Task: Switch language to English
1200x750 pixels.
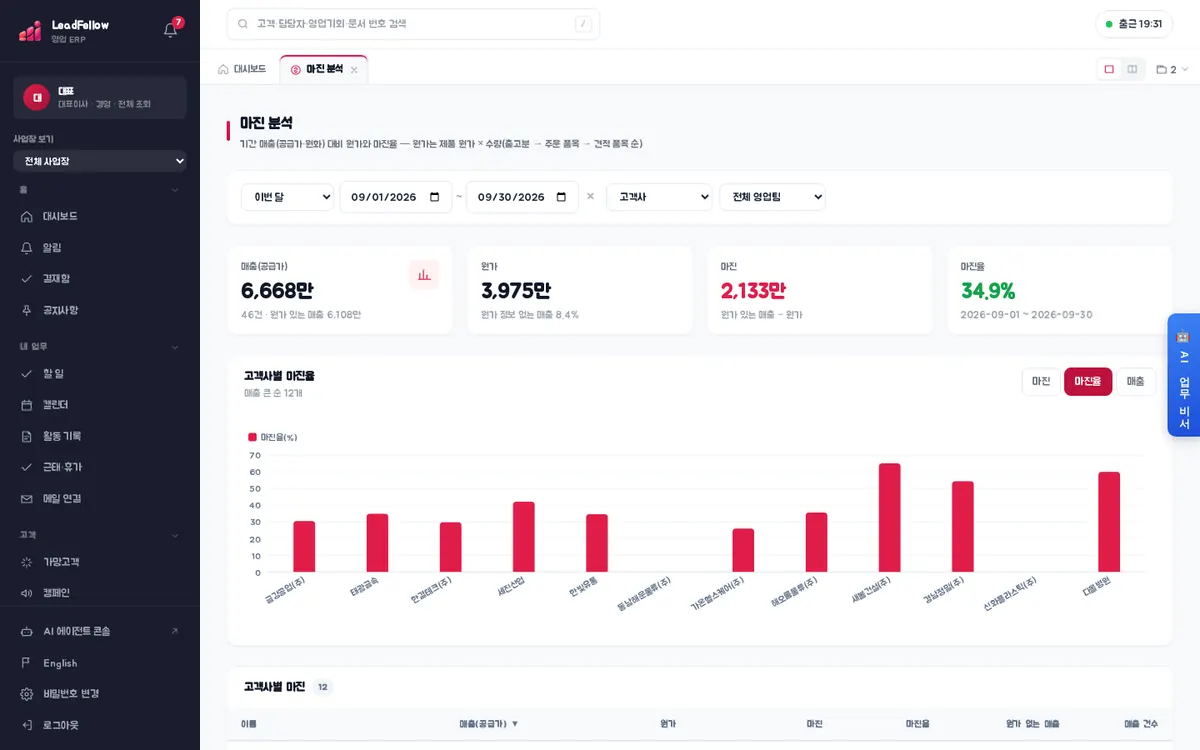Action: click(x=100, y=663)
